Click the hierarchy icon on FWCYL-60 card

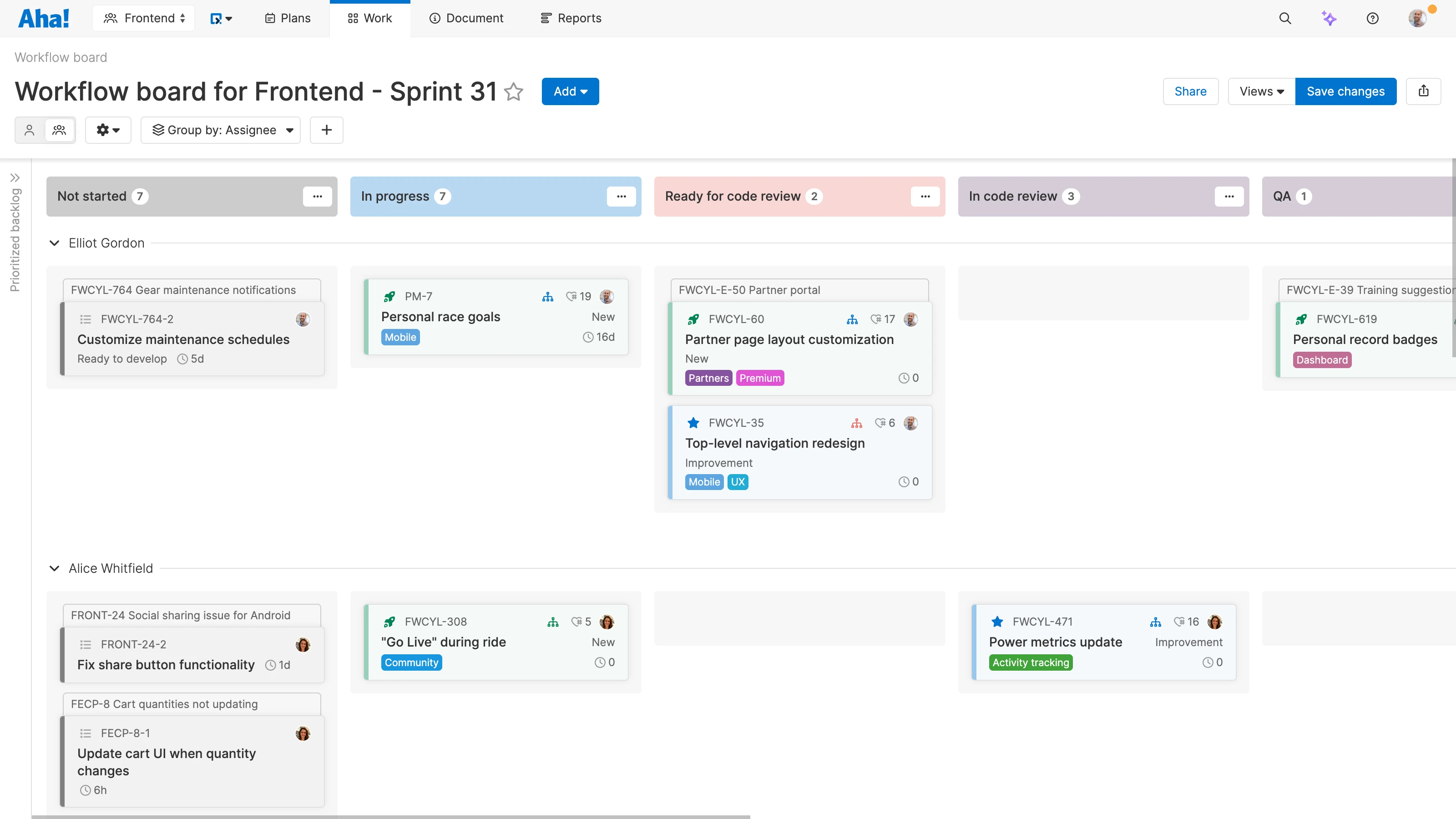pyautogui.click(x=853, y=319)
